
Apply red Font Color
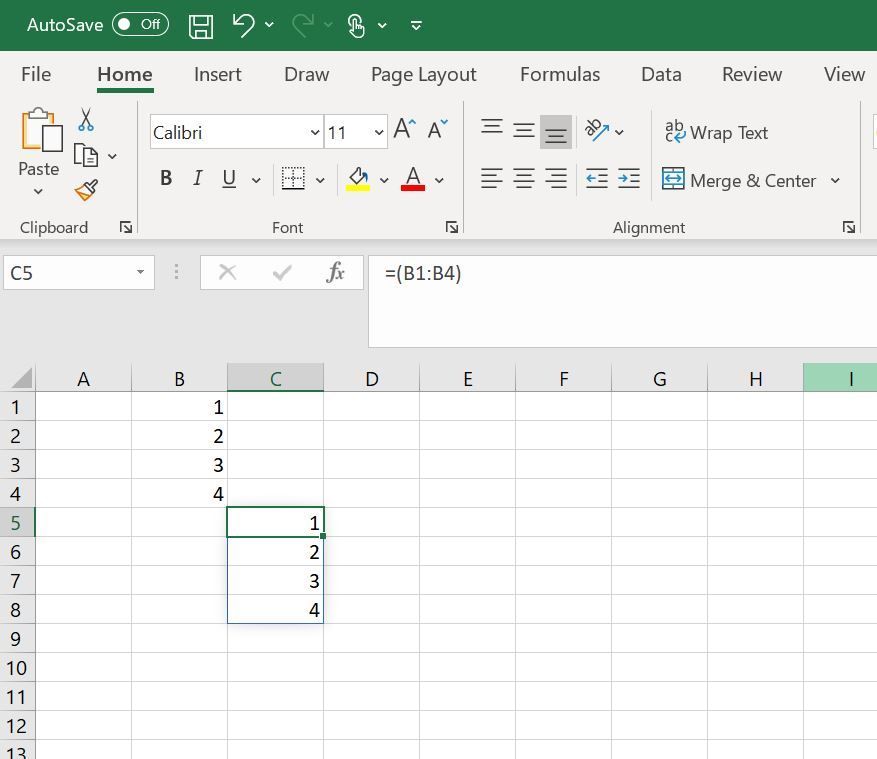(x=413, y=179)
